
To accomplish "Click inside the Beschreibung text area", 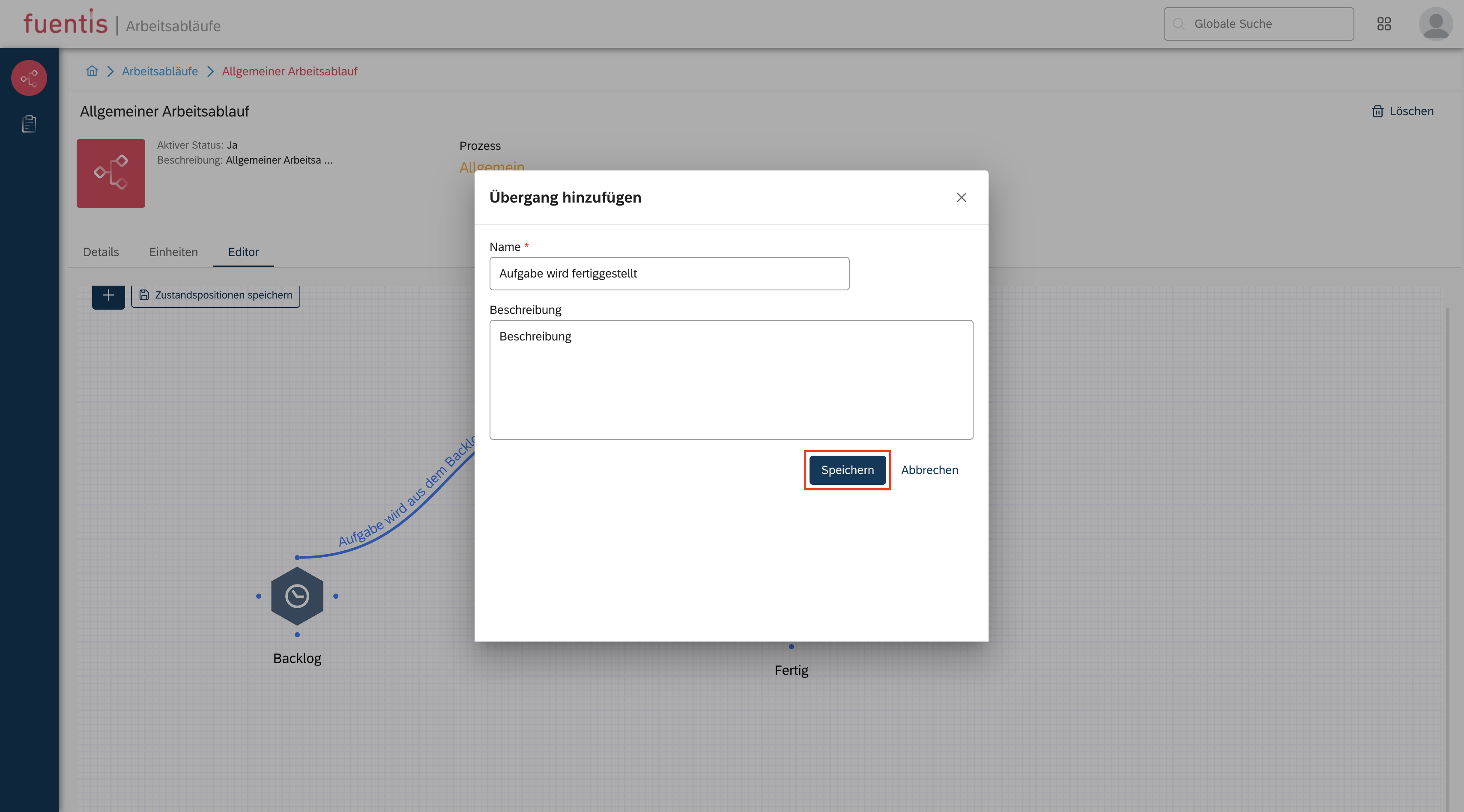I will click(x=731, y=381).
